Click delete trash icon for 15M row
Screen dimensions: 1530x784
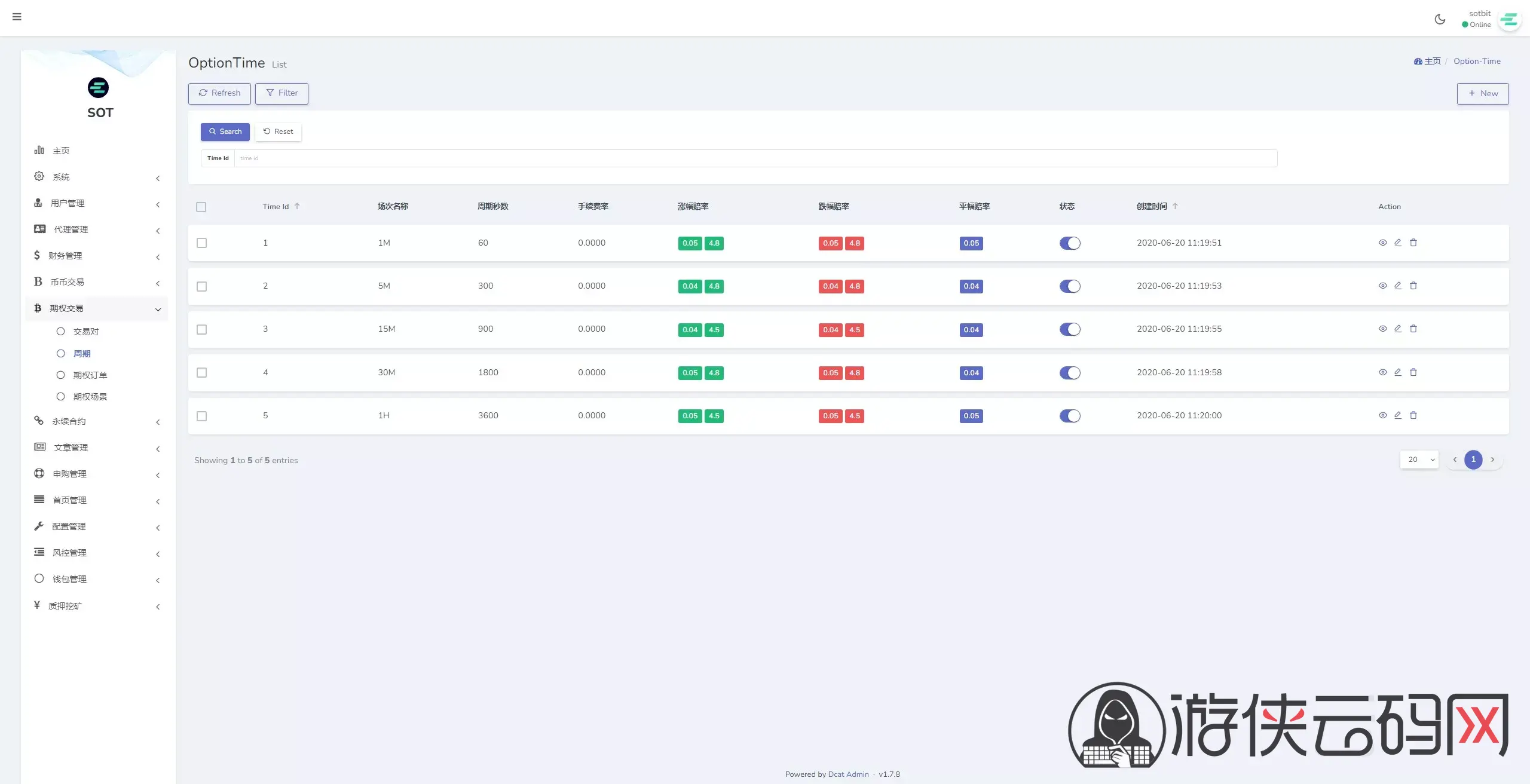pyautogui.click(x=1413, y=329)
